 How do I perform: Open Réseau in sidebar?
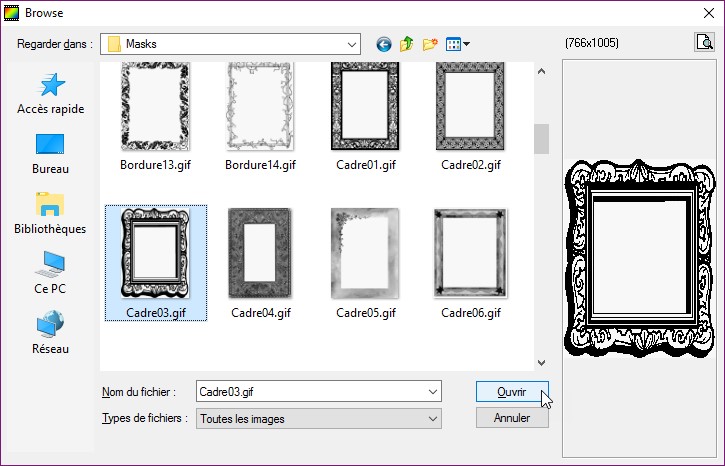pyautogui.click(x=50, y=333)
